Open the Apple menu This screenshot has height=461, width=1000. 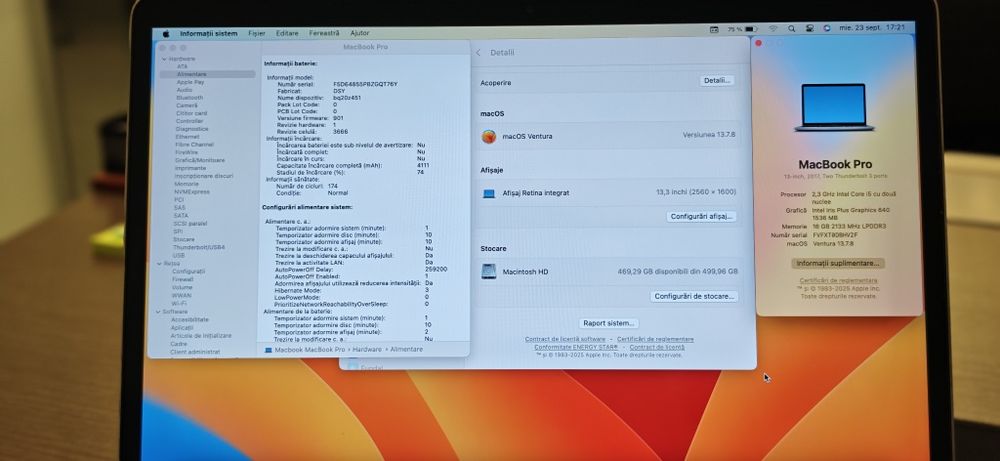click(x=166, y=33)
